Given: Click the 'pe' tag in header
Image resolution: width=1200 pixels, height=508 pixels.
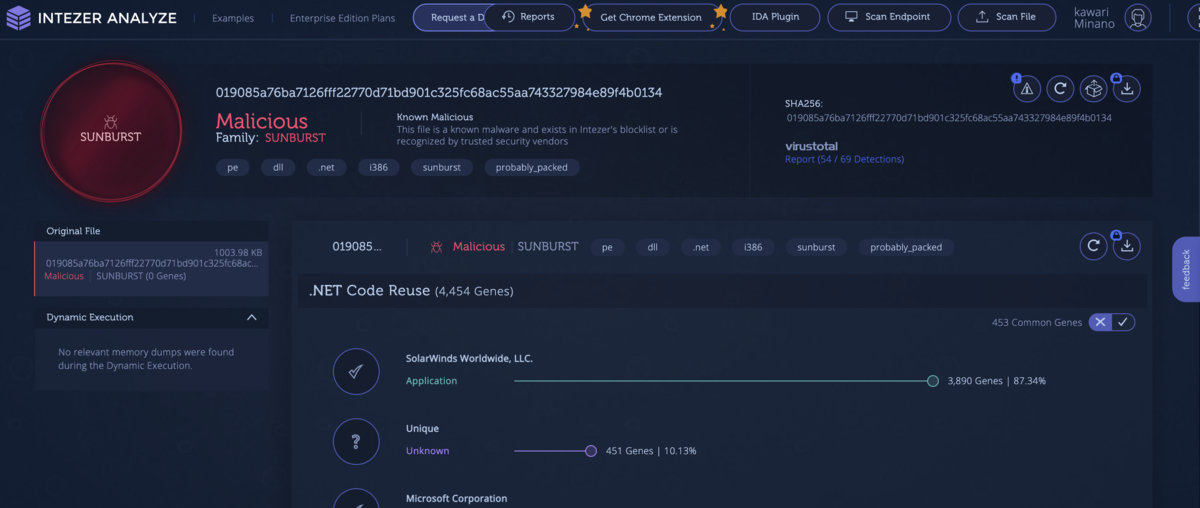Looking at the screenshot, I should click(232, 167).
